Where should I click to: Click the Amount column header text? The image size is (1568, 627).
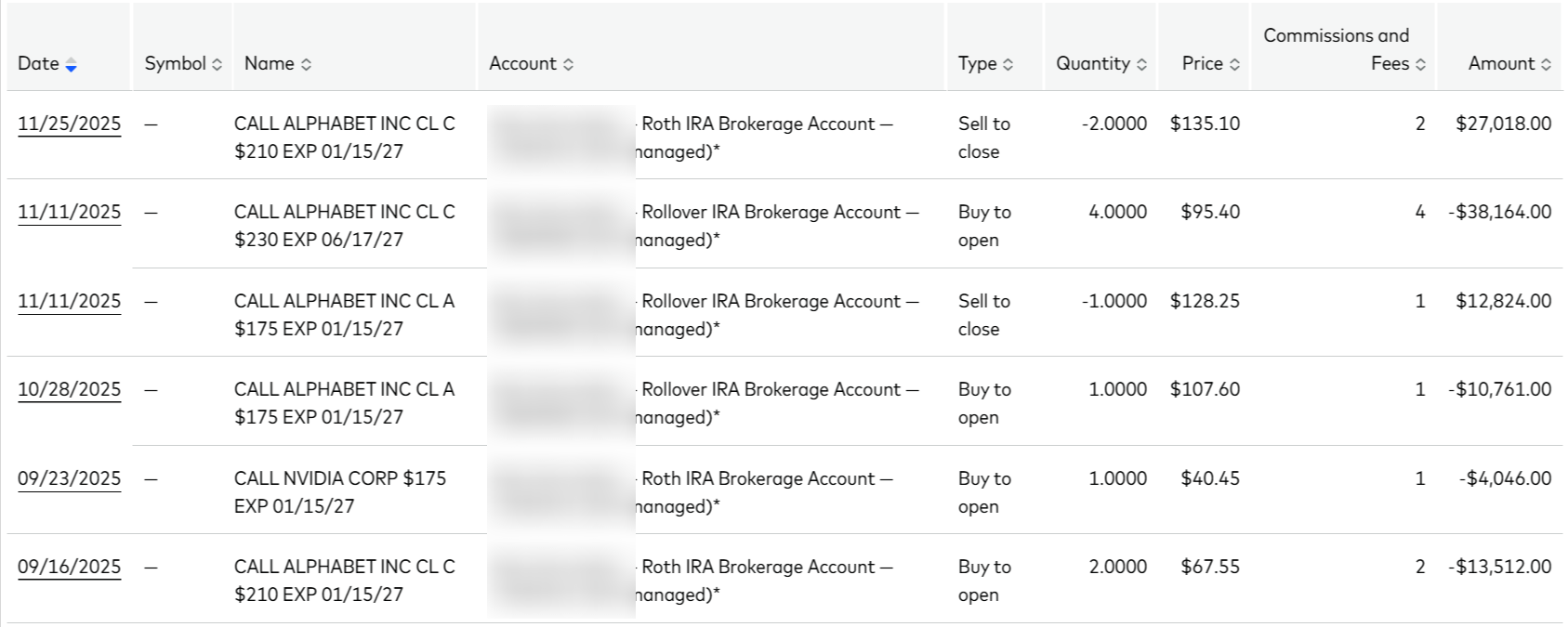click(x=1500, y=63)
